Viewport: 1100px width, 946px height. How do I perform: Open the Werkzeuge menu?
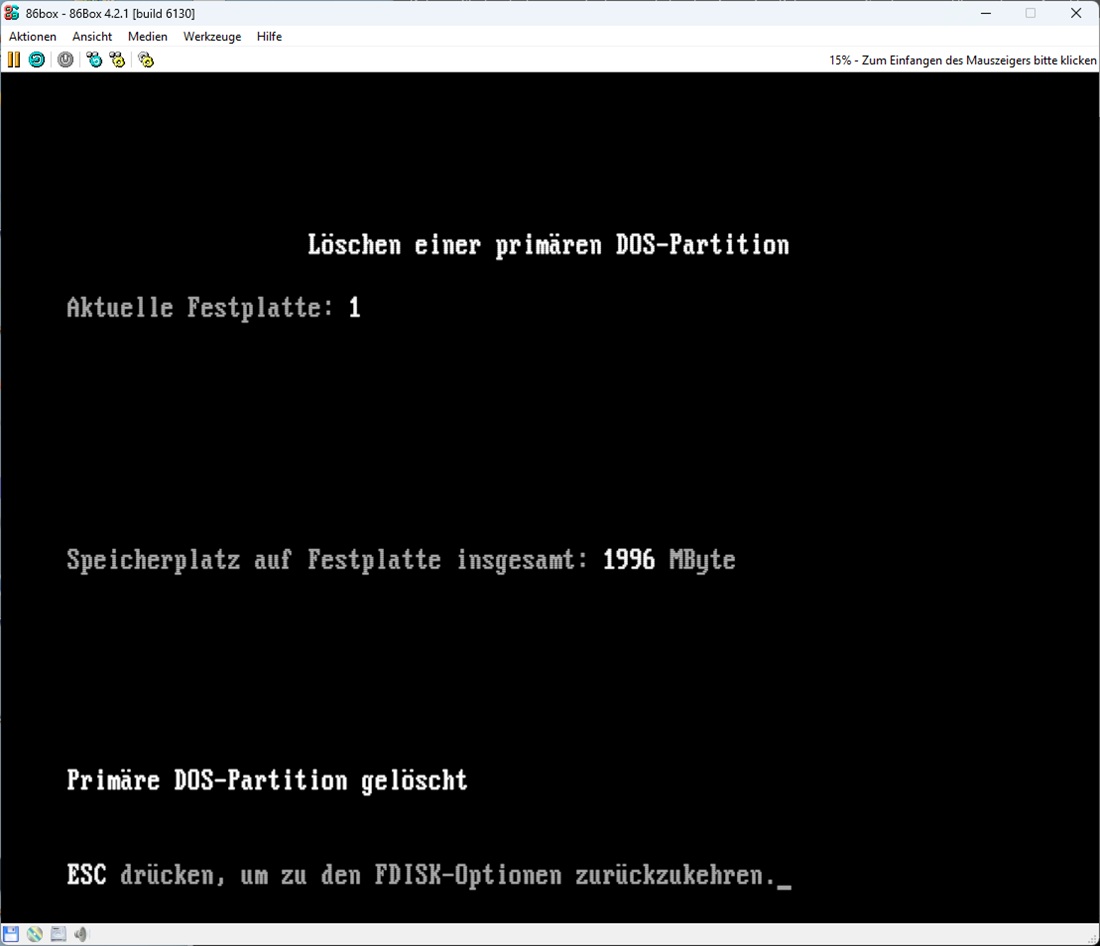(x=212, y=37)
